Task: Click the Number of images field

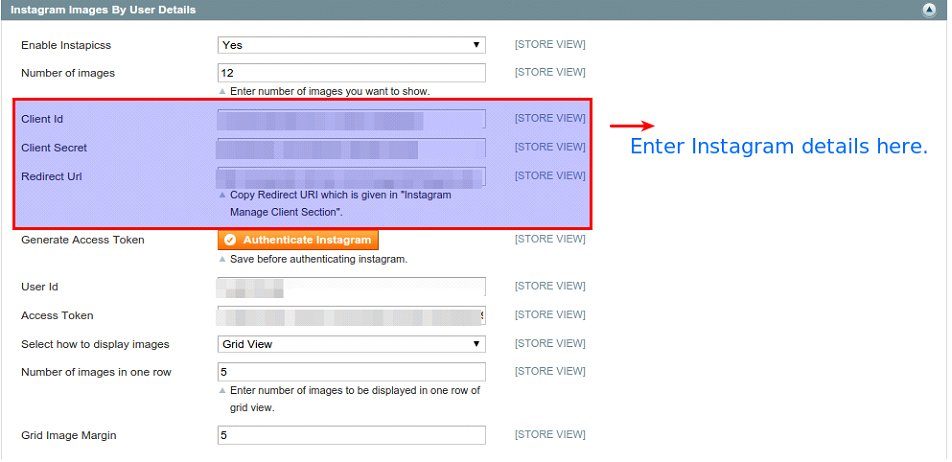Action: click(x=352, y=73)
